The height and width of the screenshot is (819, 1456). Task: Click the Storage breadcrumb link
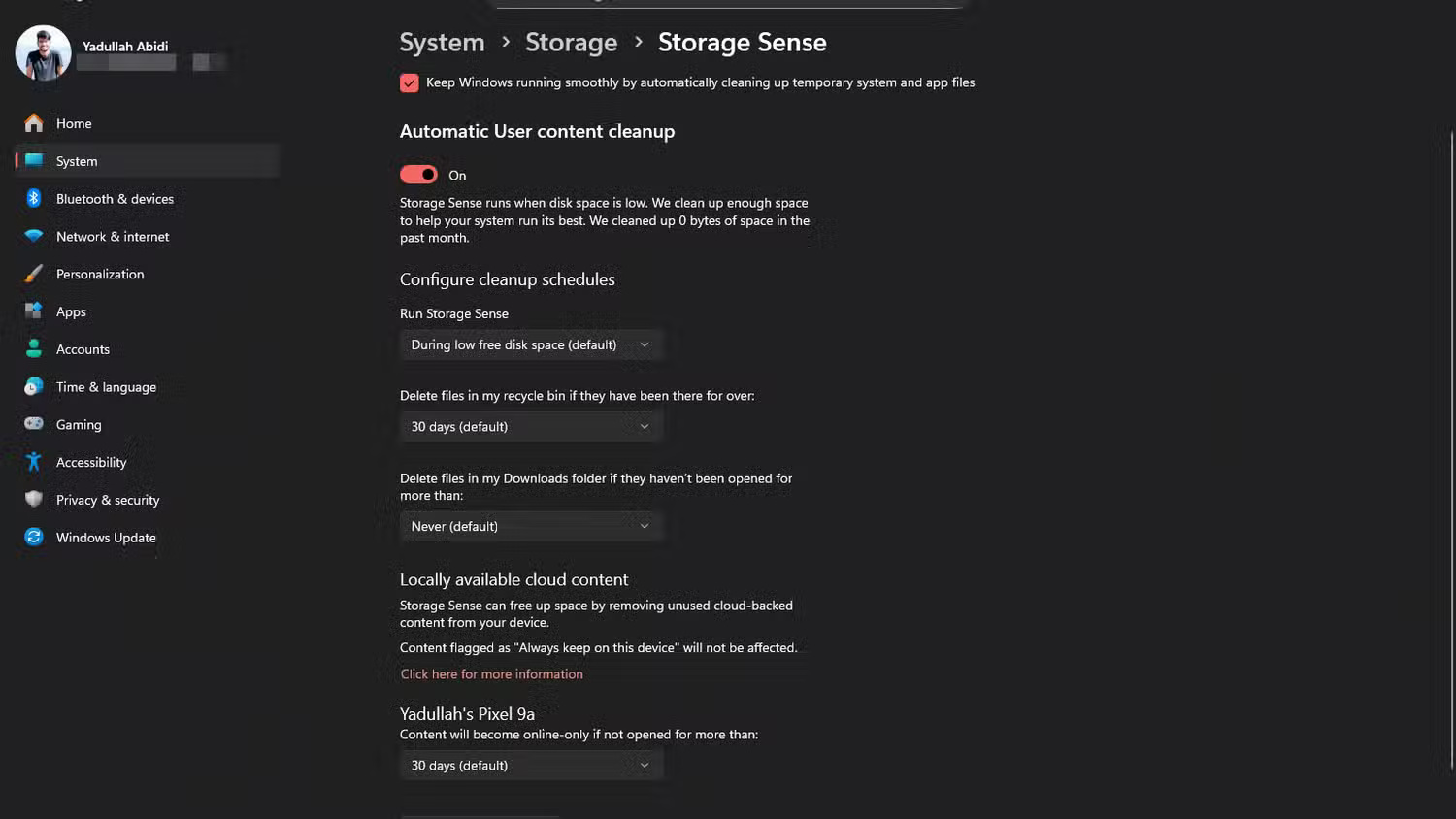coord(571,43)
